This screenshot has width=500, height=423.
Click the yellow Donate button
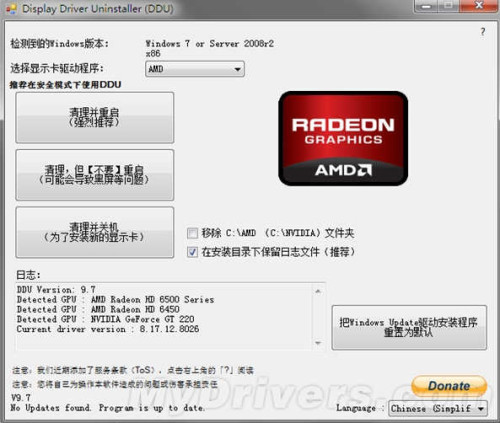pos(449,386)
